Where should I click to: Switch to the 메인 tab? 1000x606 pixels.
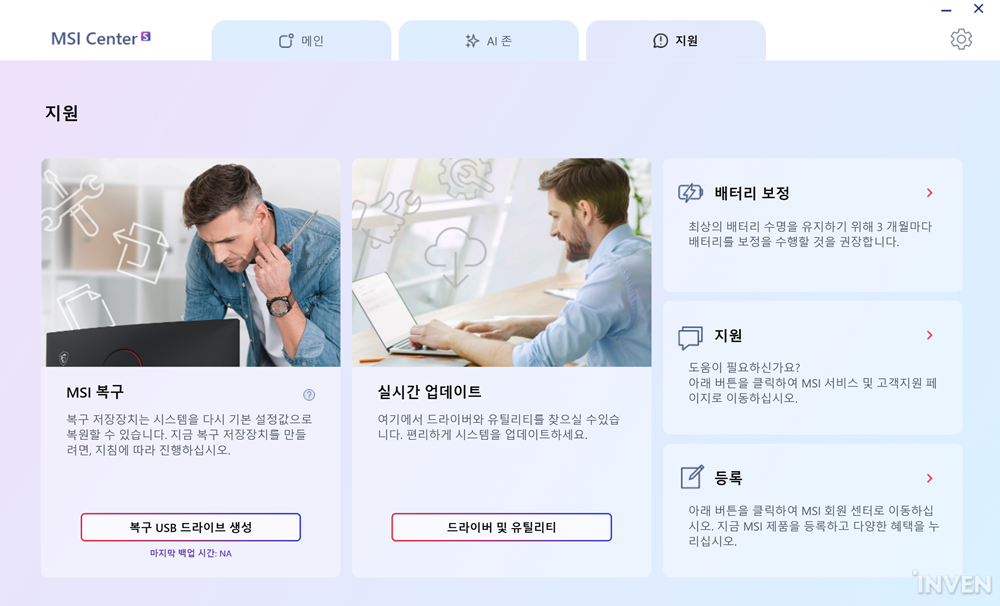pyautogui.click(x=301, y=41)
